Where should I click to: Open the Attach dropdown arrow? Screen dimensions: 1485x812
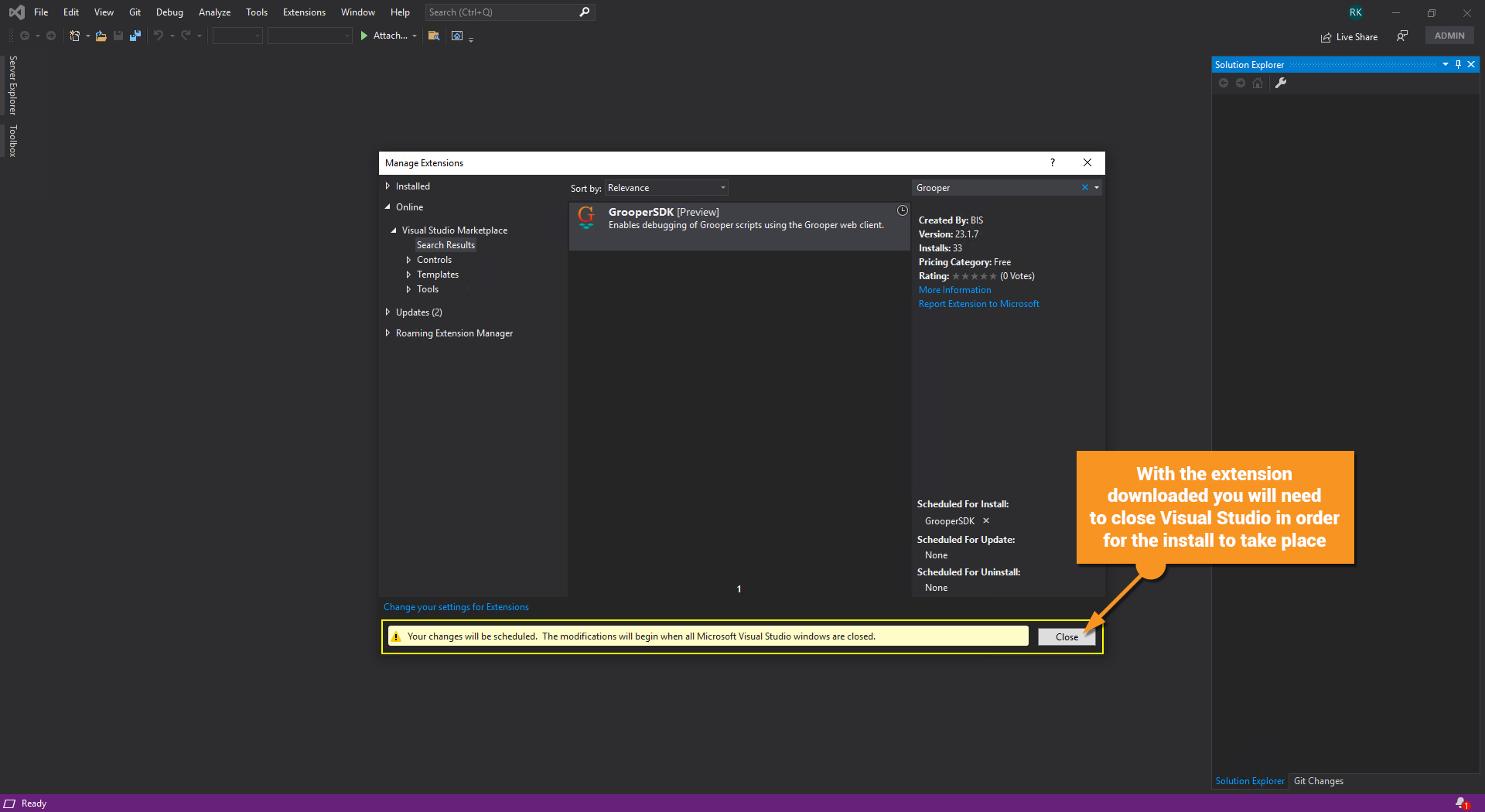tap(415, 36)
